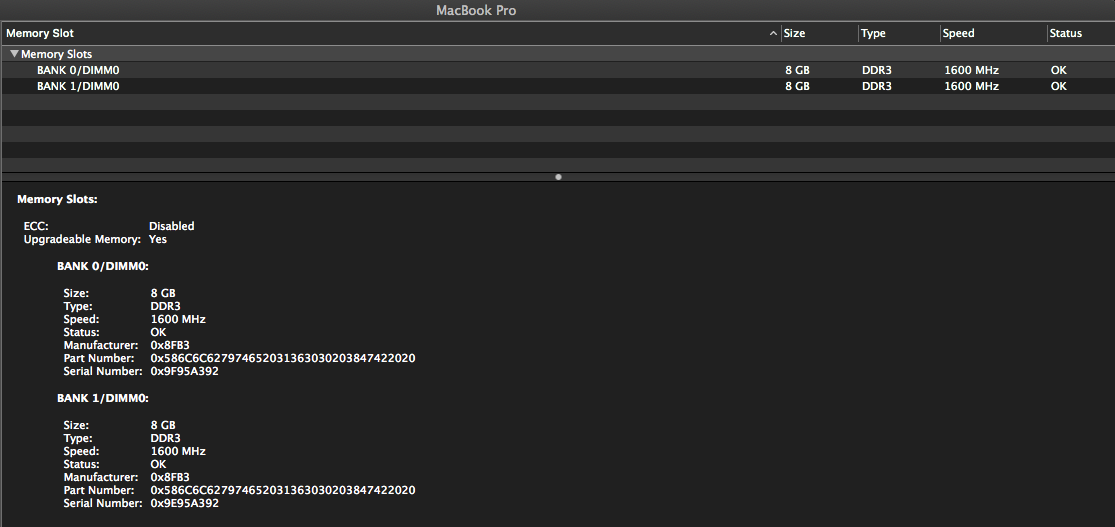The image size is (1115, 527).
Task: Select the Memory Slots parent row
Action: [558, 54]
